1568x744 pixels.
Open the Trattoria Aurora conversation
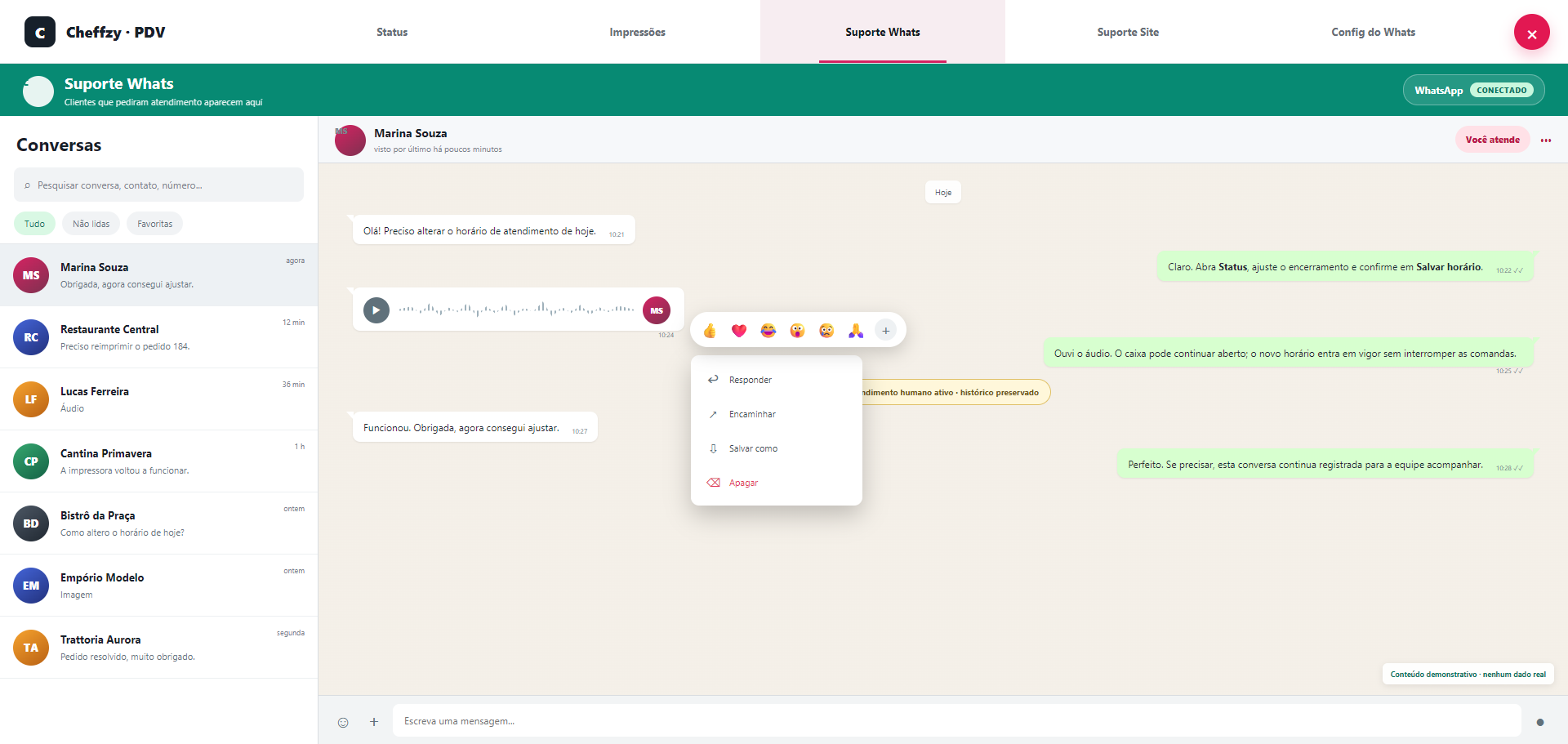(x=158, y=648)
